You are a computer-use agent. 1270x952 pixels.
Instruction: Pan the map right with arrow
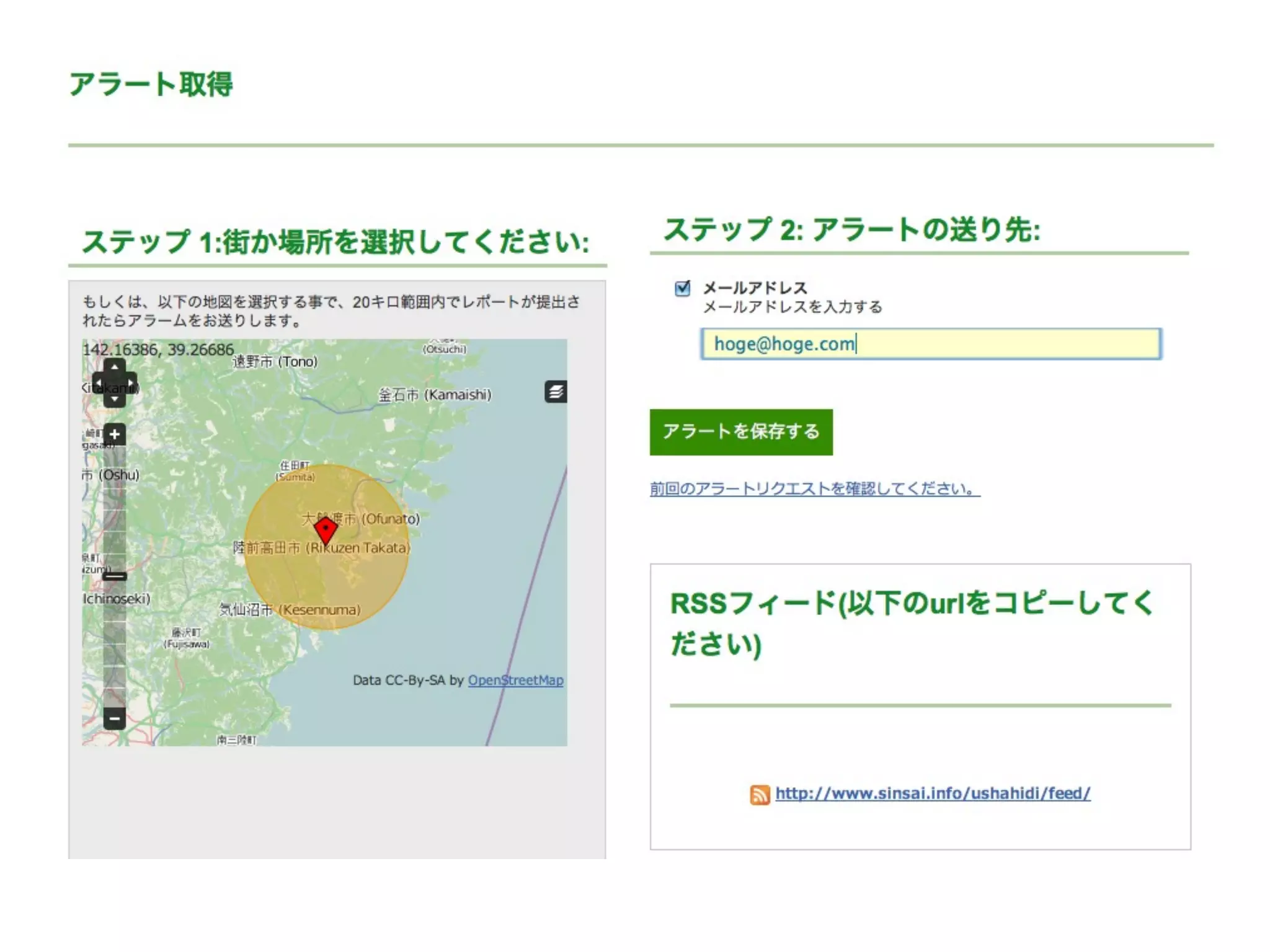pos(130,383)
